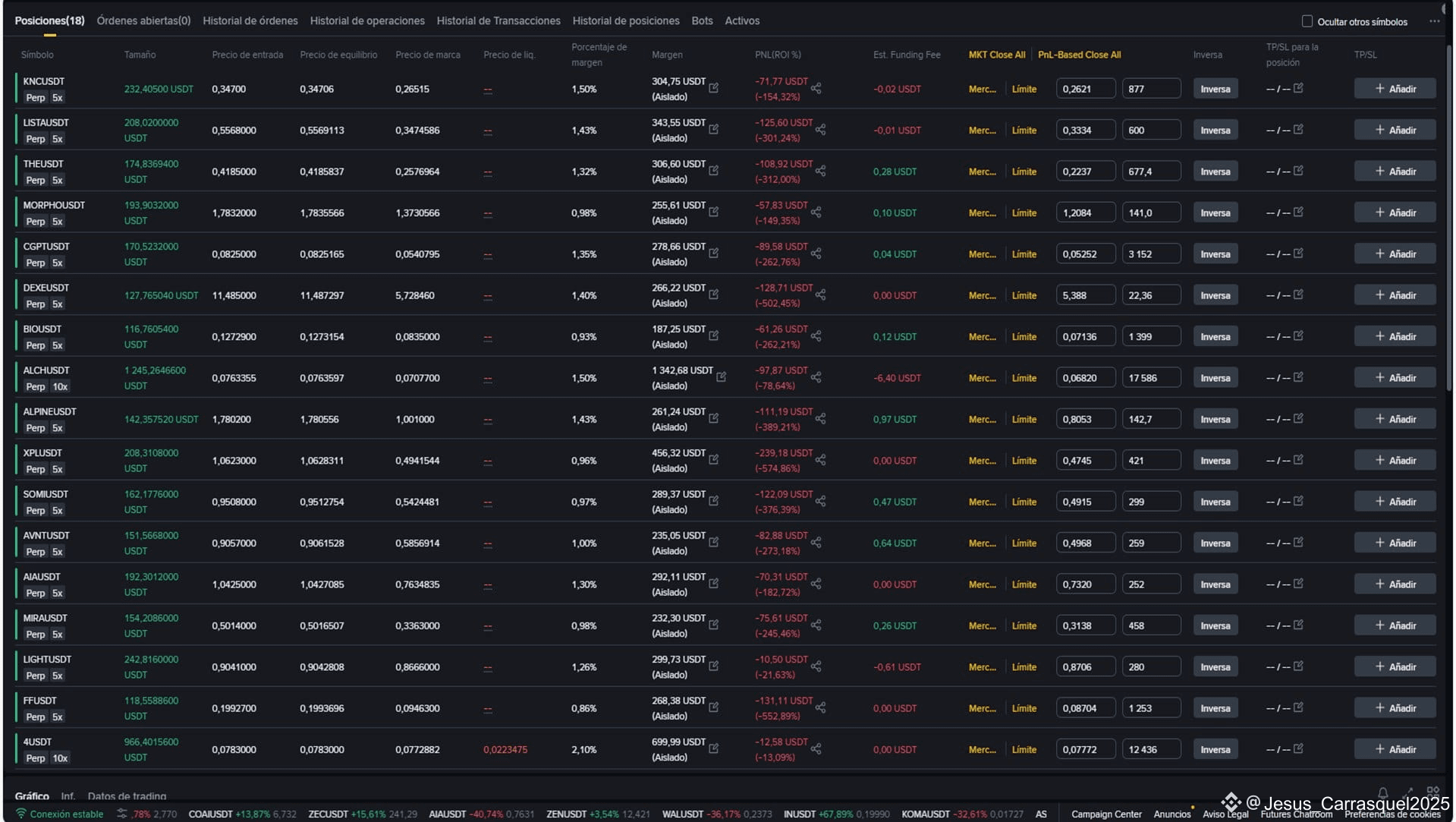The image size is (1456, 822).
Task: Edit TP/SL icon for 4USDT position
Action: 1298,748
